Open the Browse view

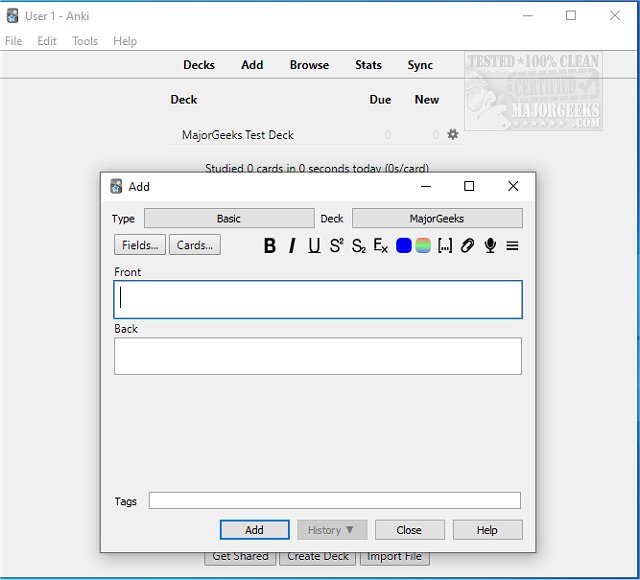(x=309, y=65)
